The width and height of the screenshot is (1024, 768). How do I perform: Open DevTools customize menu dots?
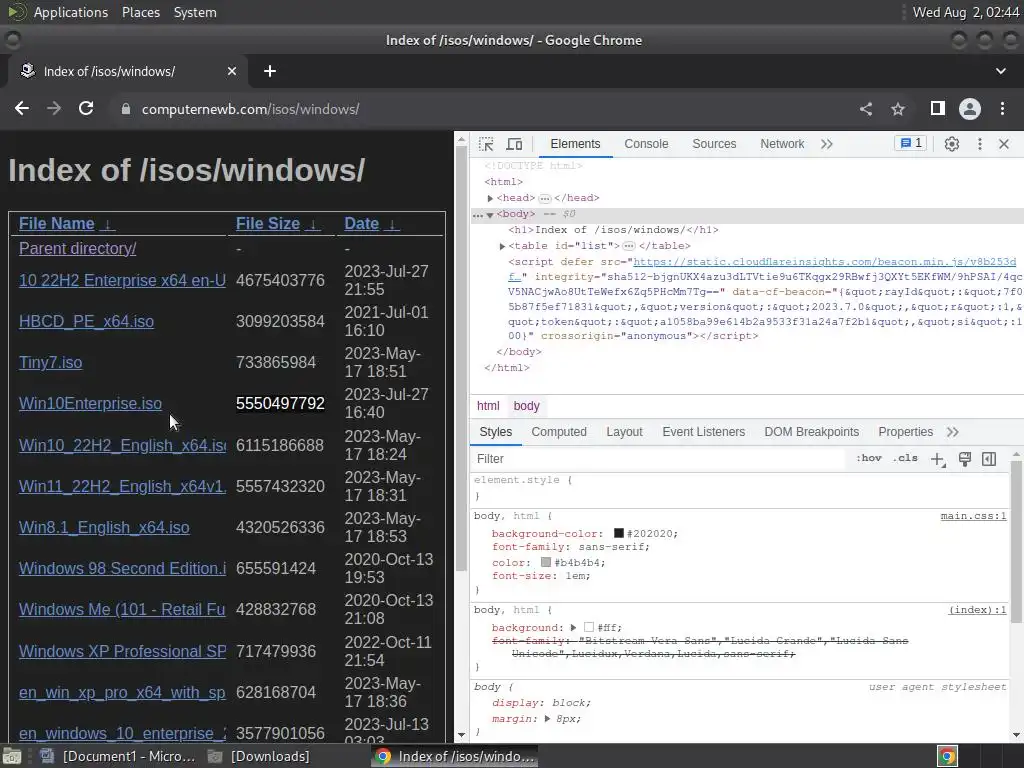(980, 144)
